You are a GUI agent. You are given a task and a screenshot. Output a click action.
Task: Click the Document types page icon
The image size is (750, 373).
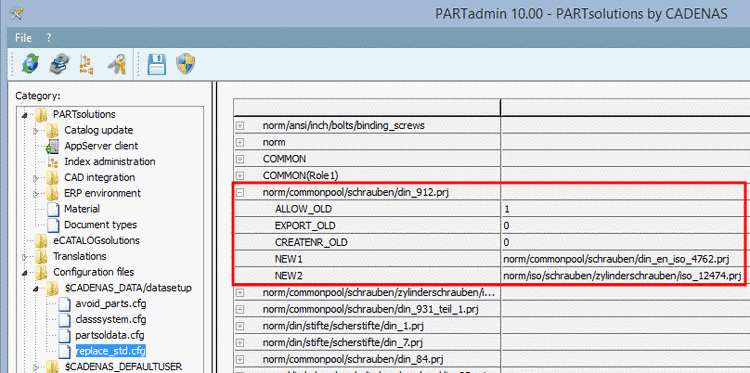coord(53,225)
